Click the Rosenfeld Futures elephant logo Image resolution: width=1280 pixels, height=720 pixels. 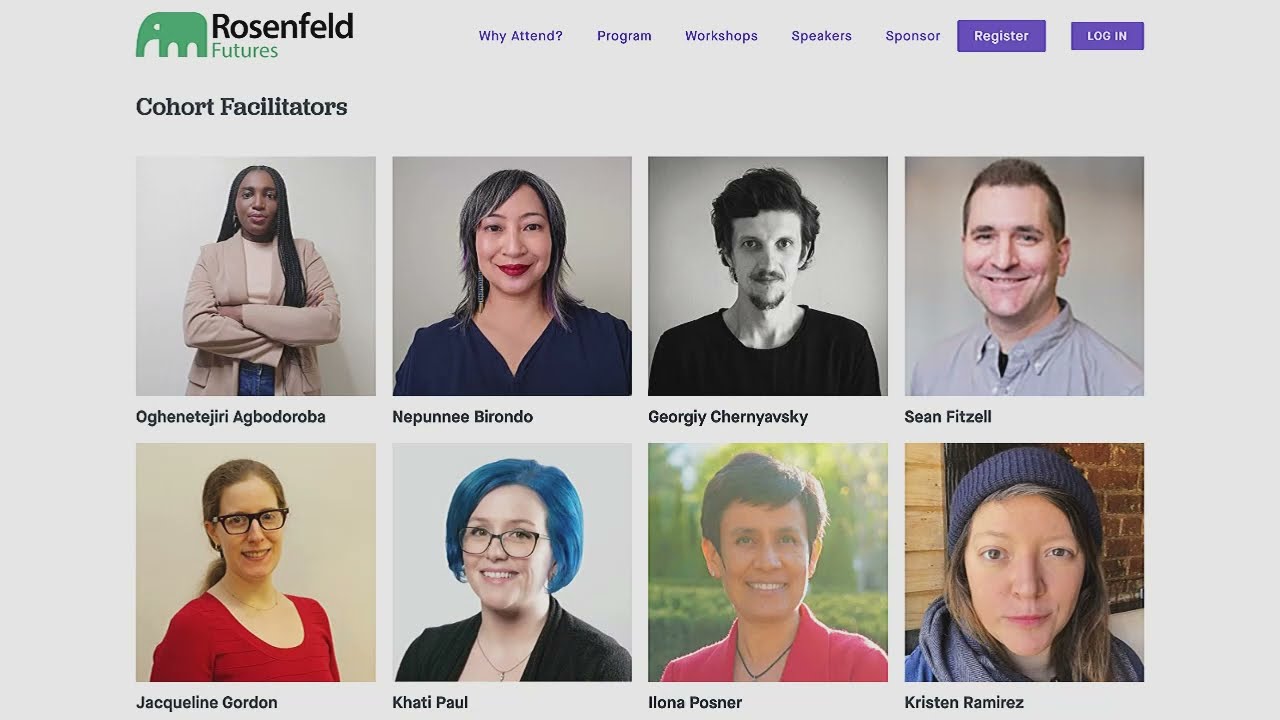[x=245, y=35]
